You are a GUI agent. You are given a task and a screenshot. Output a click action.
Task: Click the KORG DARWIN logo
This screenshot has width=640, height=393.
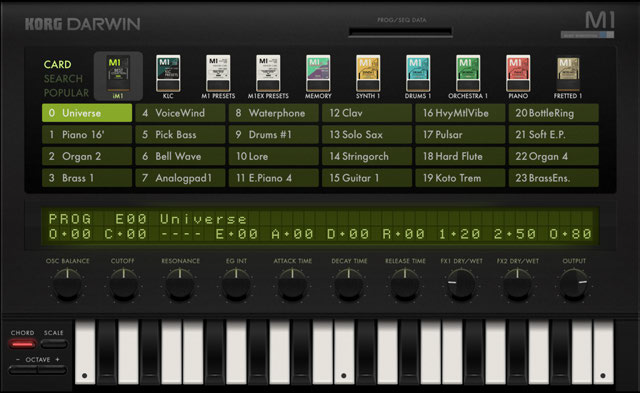tap(82, 24)
